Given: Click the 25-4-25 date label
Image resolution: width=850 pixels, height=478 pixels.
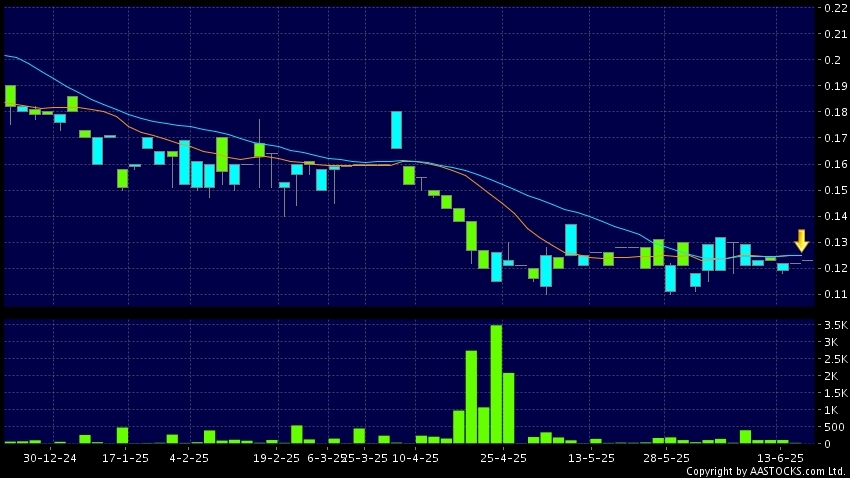Looking at the screenshot, I should [503, 458].
